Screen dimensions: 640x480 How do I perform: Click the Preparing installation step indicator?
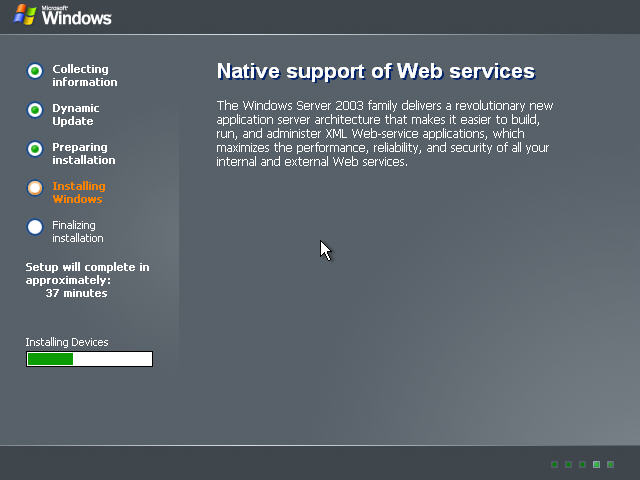pyautogui.click(x=35, y=149)
